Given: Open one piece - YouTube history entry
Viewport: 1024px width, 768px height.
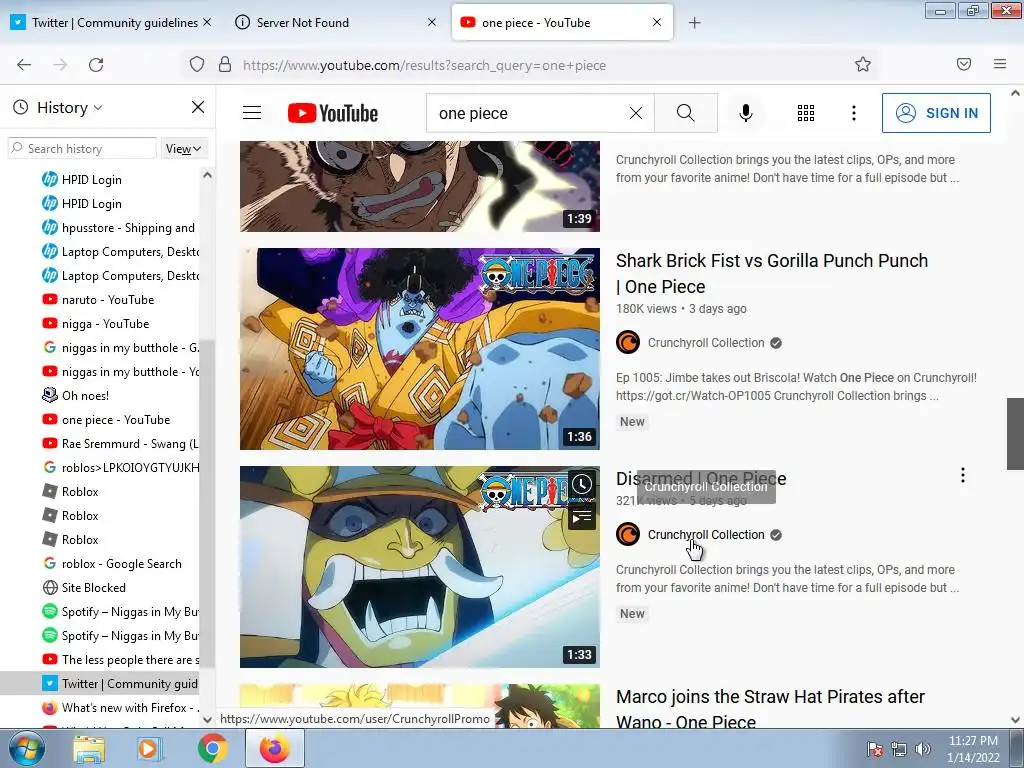Looking at the screenshot, I should 116,420.
